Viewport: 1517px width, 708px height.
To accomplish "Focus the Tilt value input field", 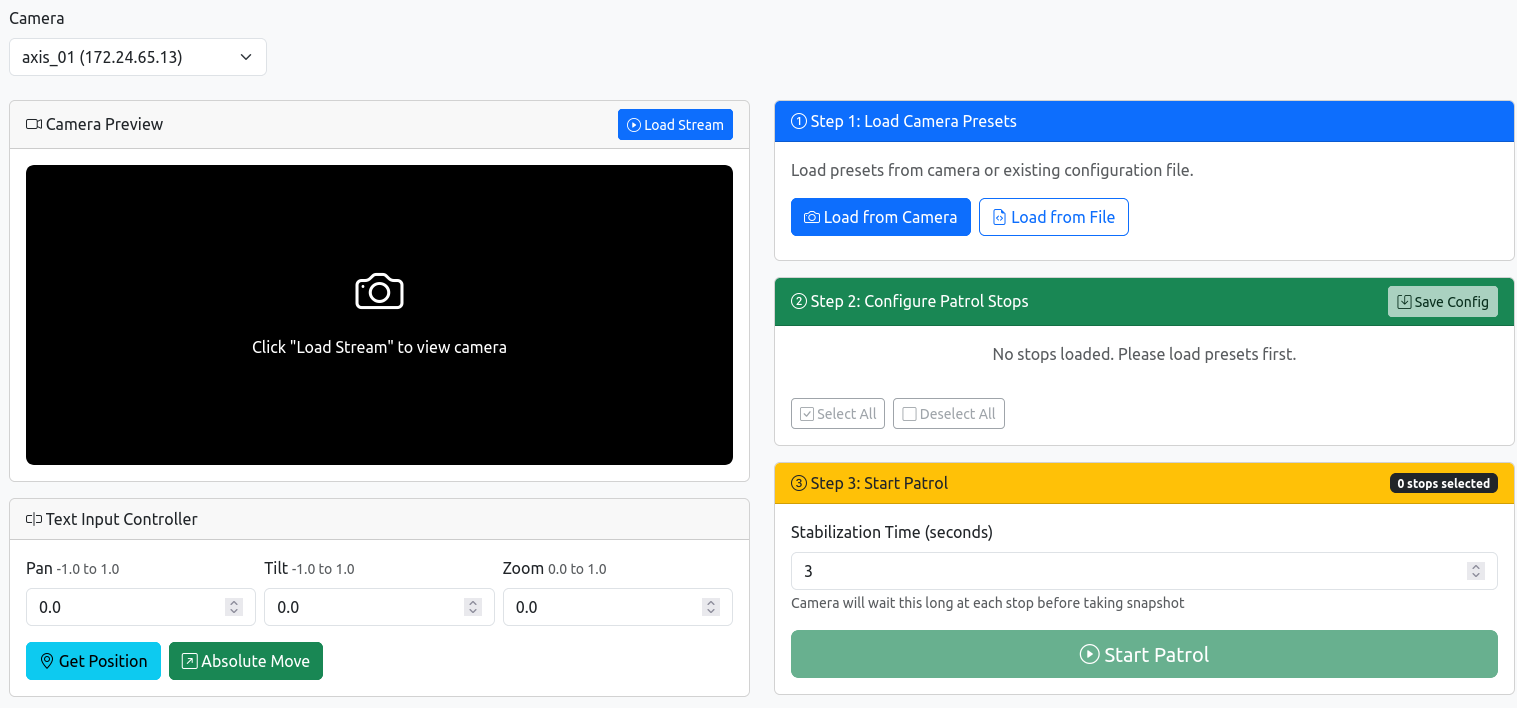I will coord(379,607).
